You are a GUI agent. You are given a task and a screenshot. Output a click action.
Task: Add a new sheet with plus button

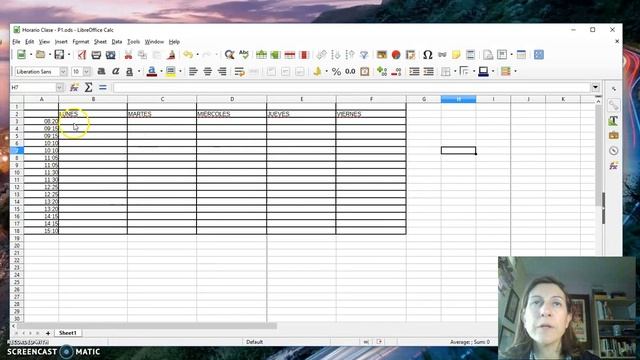coord(48,333)
